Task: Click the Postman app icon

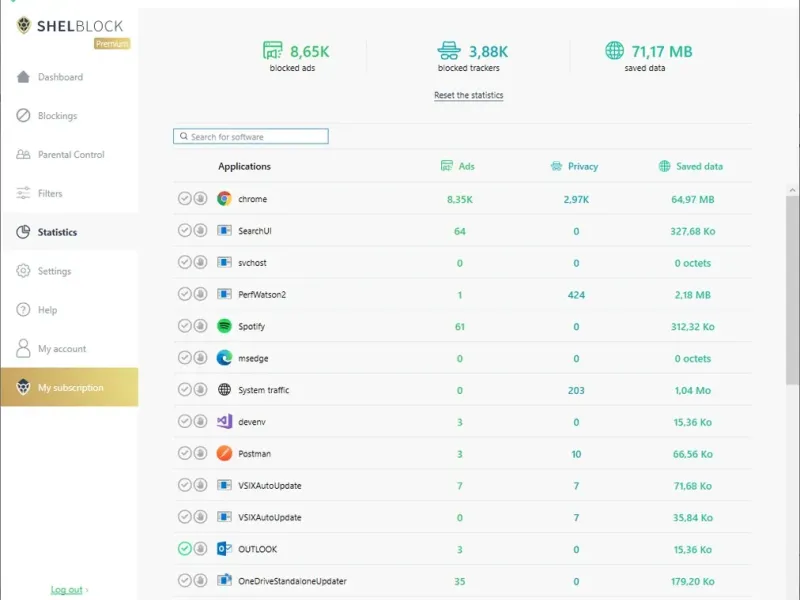Action: 225,453
